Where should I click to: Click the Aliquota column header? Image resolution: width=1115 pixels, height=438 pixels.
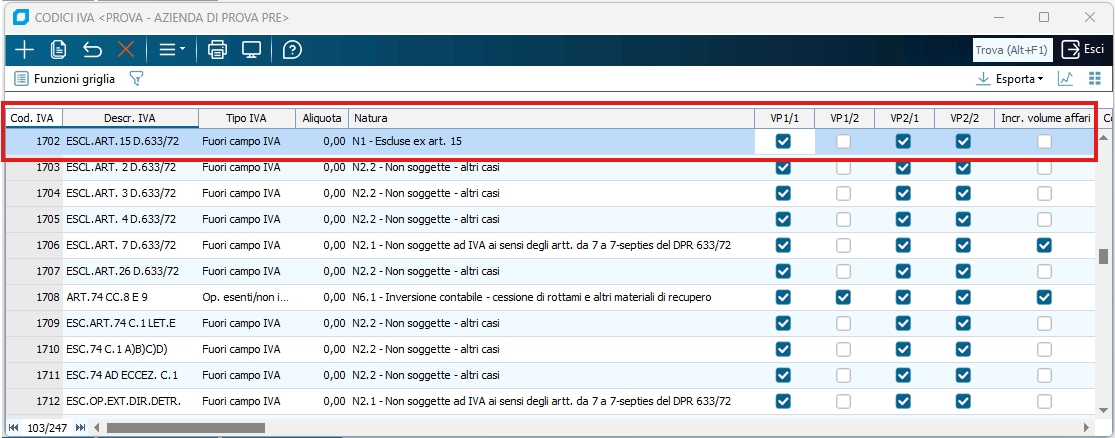[322, 118]
